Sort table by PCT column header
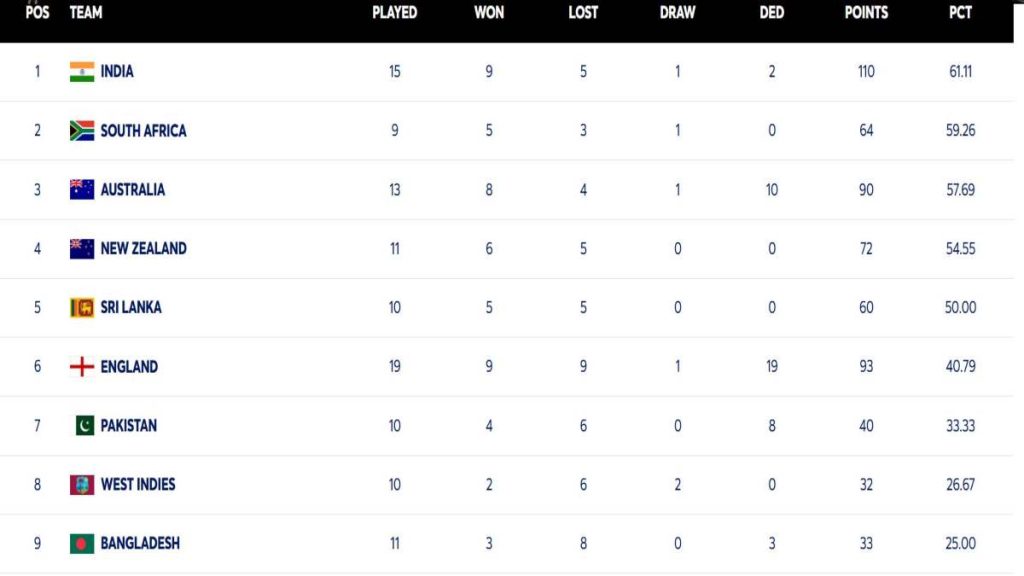The image size is (1024, 576). point(960,13)
